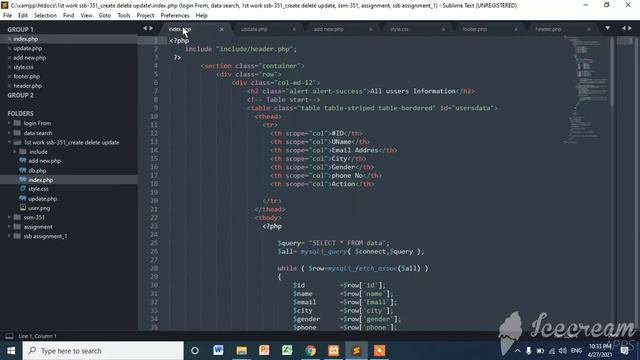This screenshot has height=360, width=640.
Task: Expand the ssb assignment_1 folder arrow
Action: [x=9, y=236]
